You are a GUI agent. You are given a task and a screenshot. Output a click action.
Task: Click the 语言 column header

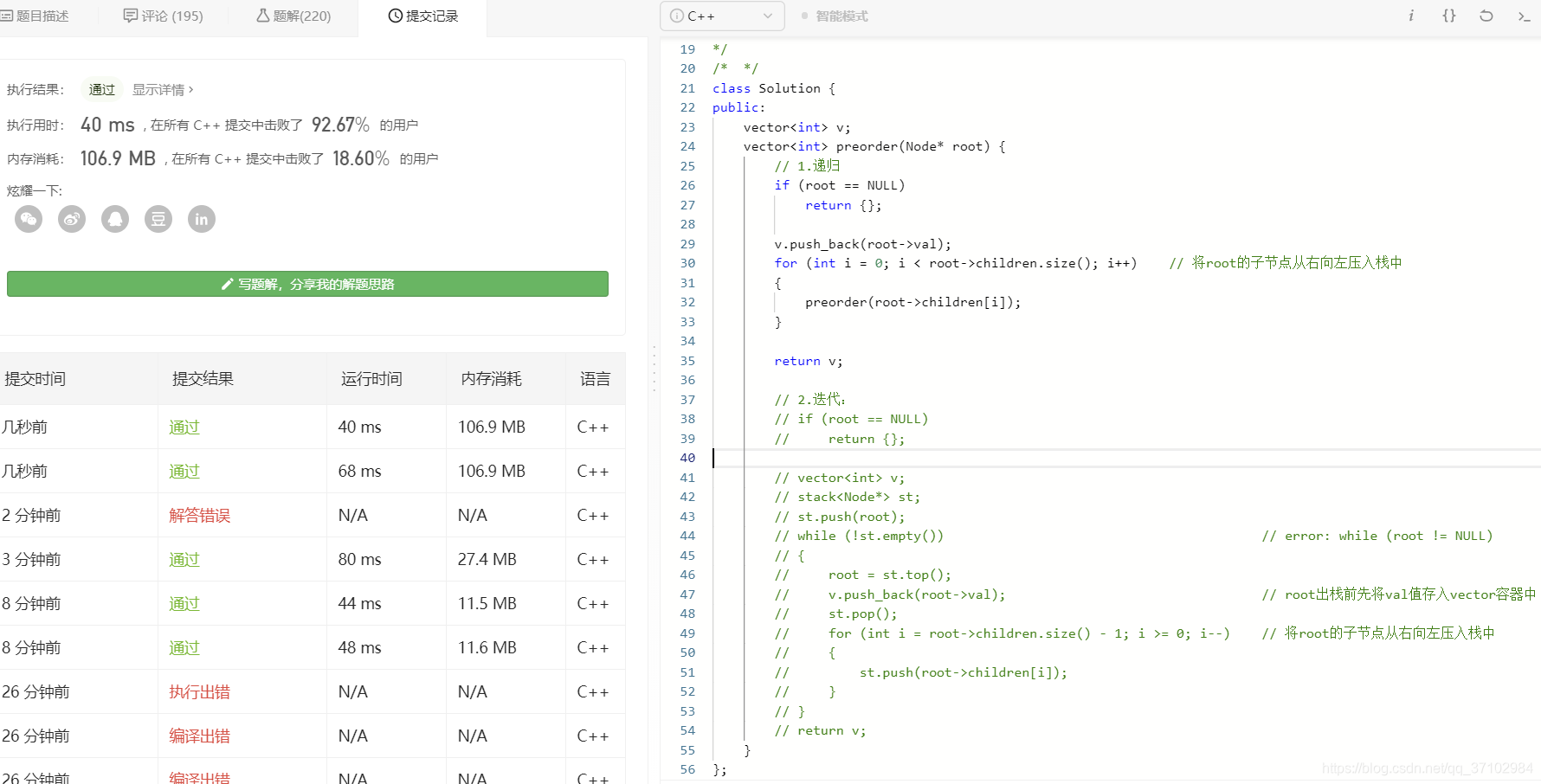tap(595, 378)
